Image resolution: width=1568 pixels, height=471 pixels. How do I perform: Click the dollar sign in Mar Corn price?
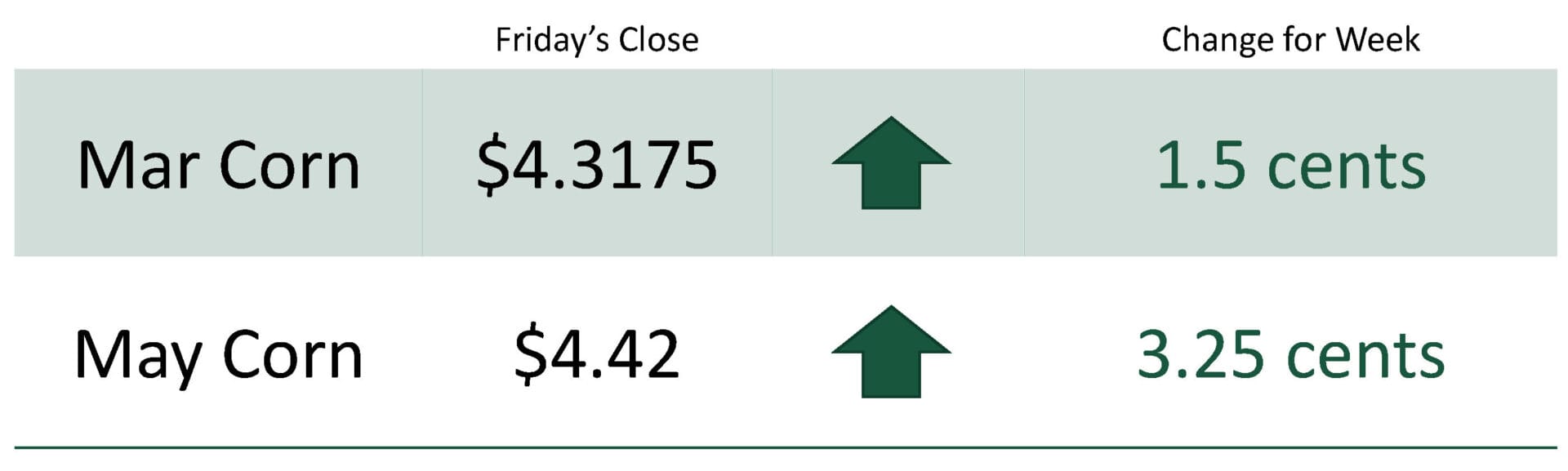(x=492, y=166)
